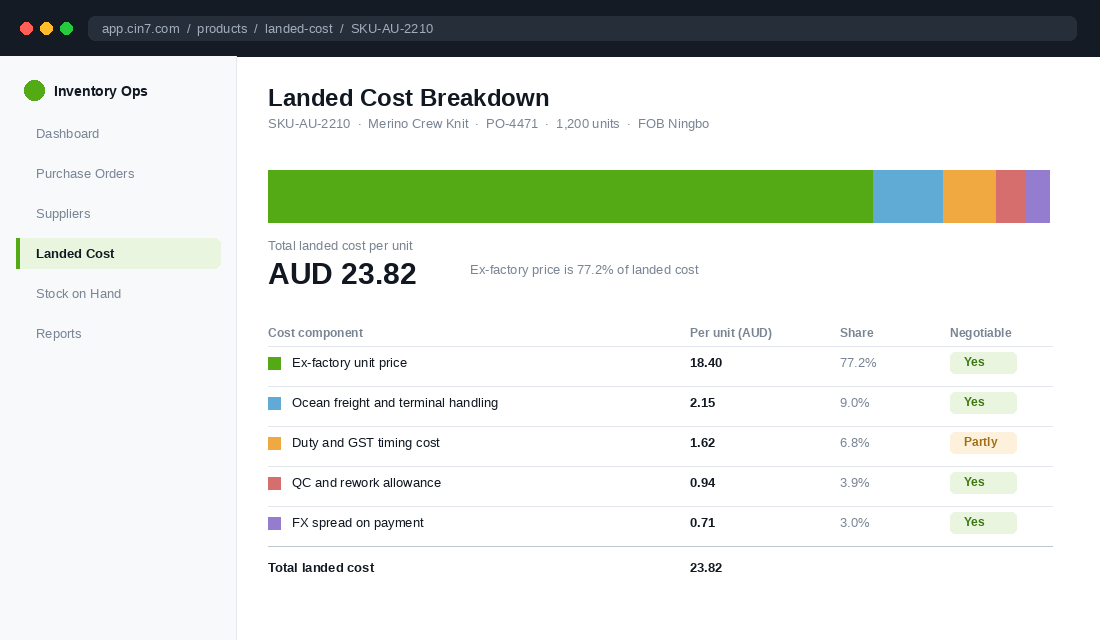The width and height of the screenshot is (1100, 640).
Task: Click the Total landed cost row label
Action: (321, 568)
